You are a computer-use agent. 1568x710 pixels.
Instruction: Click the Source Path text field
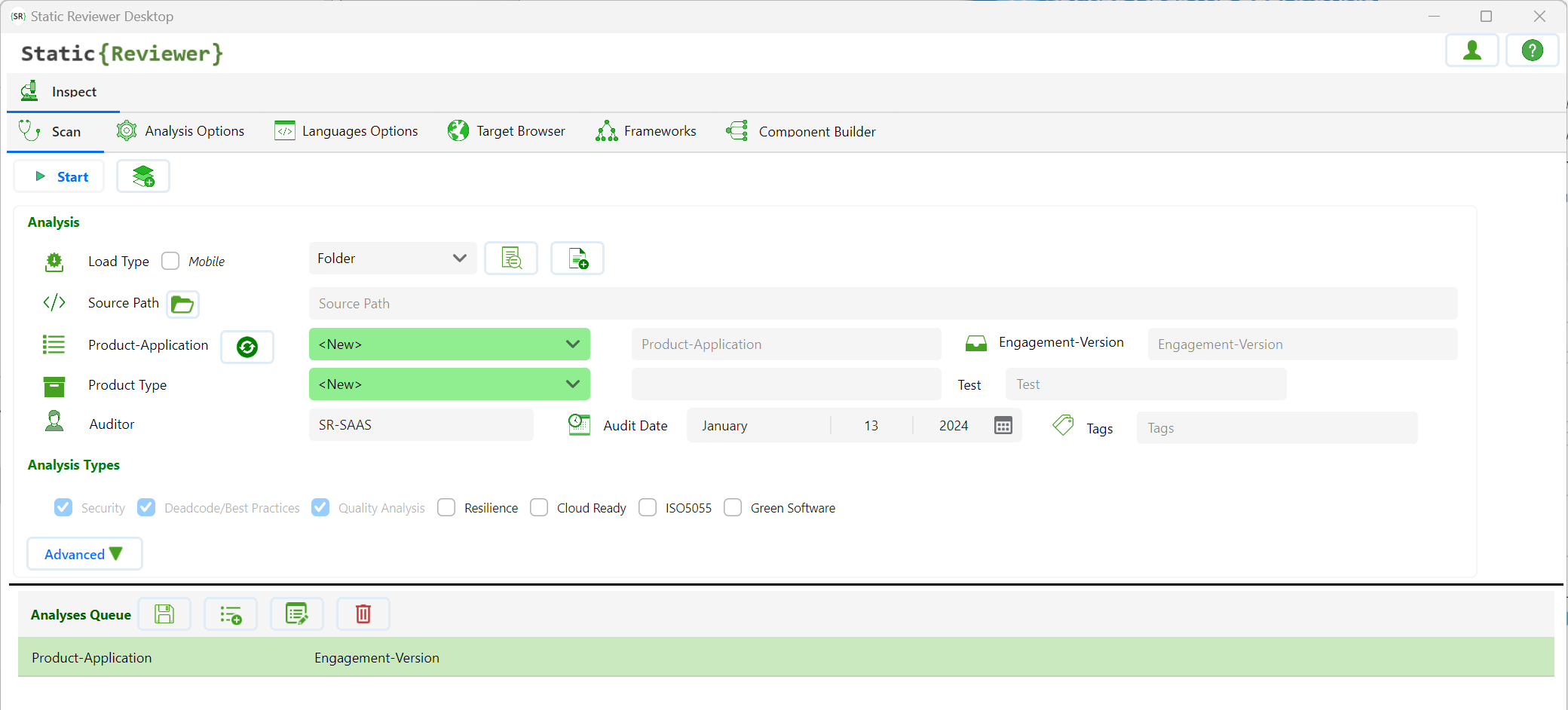pyautogui.click(x=882, y=304)
